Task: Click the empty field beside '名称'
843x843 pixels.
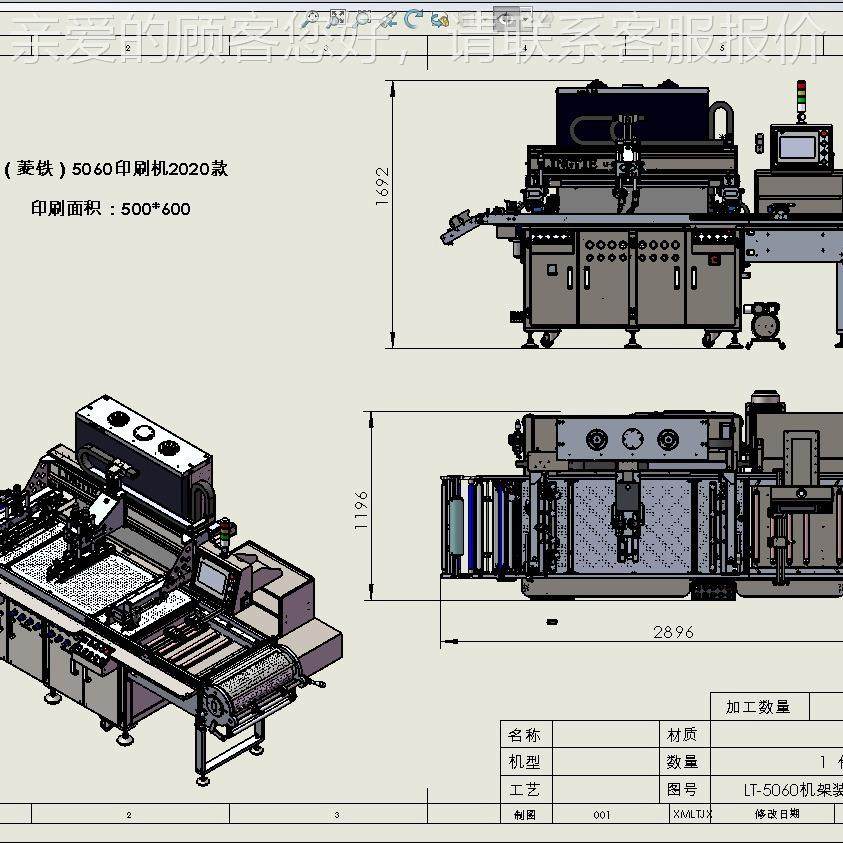Action: pyautogui.click(x=606, y=734)
